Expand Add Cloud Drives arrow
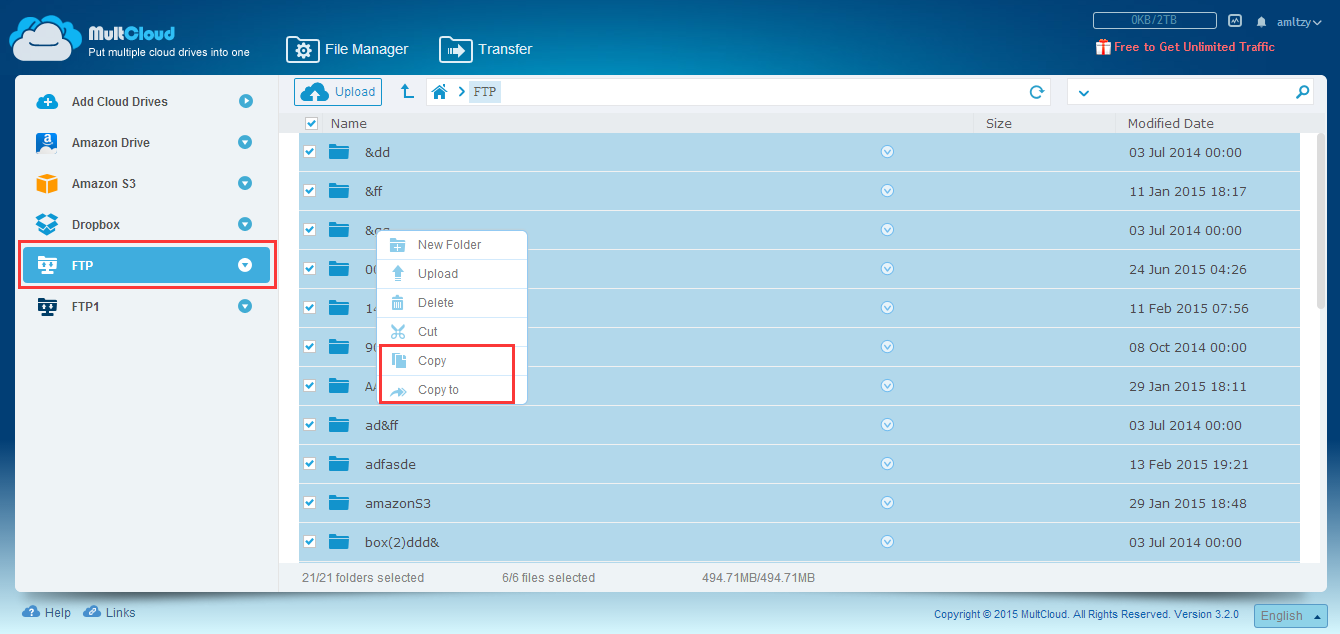This screenshot has height=634, width=1340. (x=245, y=101)
